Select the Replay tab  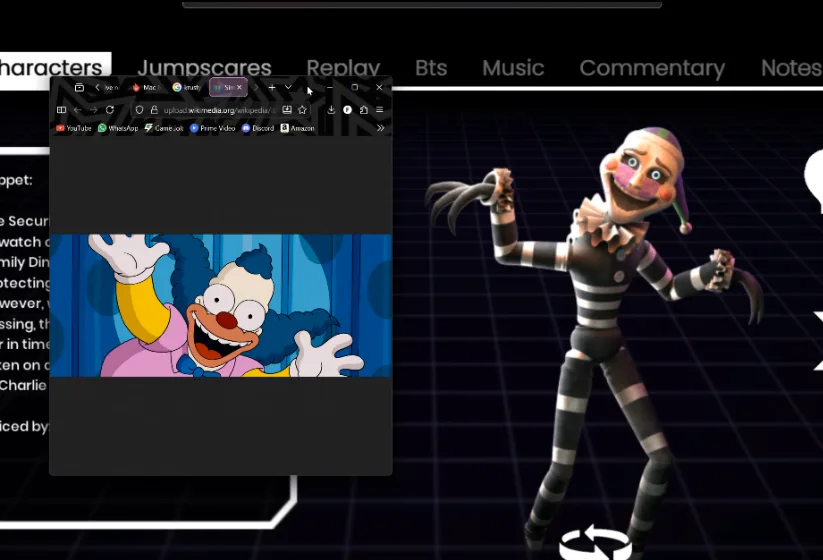(343, 68)
